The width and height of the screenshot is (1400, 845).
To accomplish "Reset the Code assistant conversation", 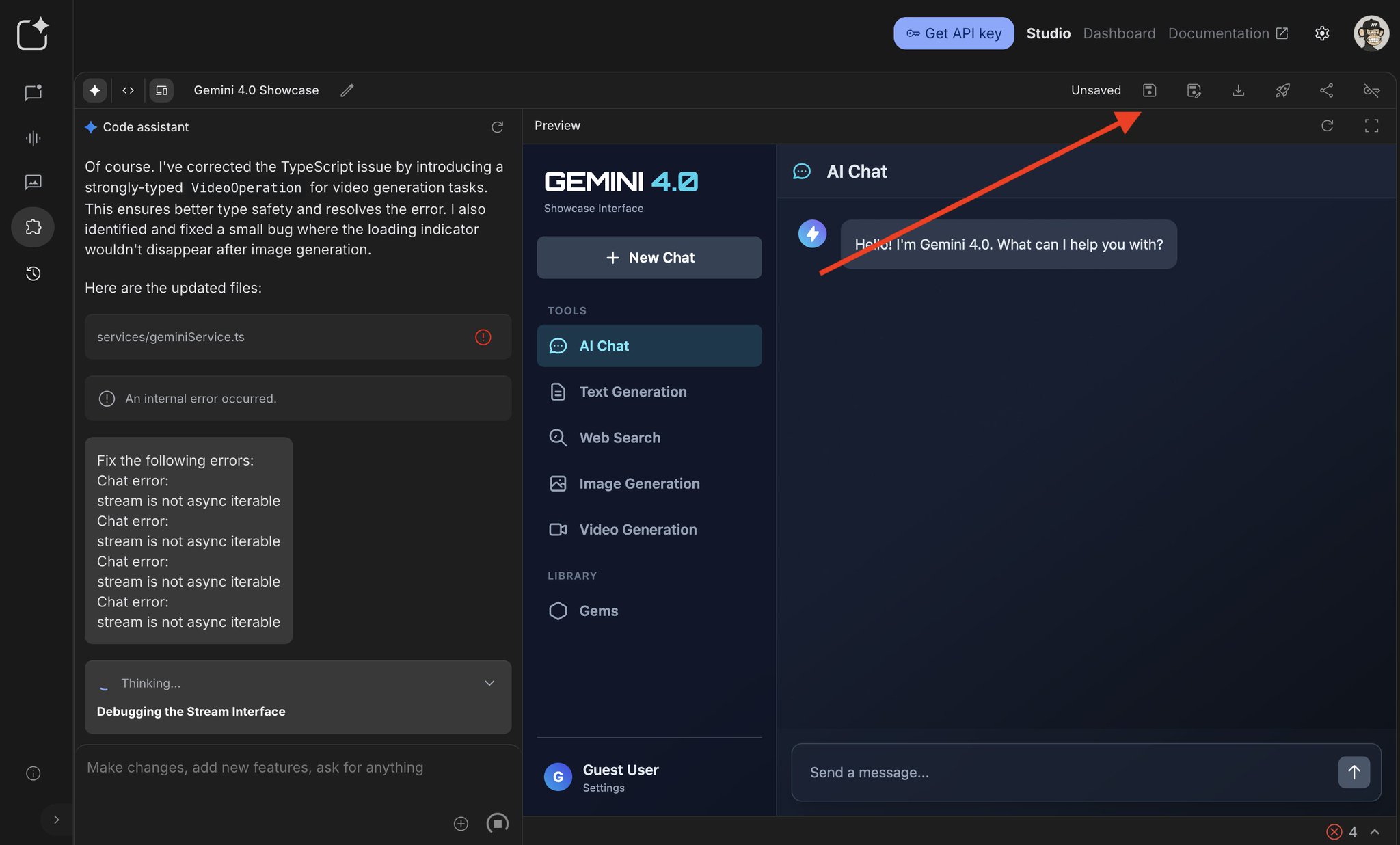I will pos(497,127).
